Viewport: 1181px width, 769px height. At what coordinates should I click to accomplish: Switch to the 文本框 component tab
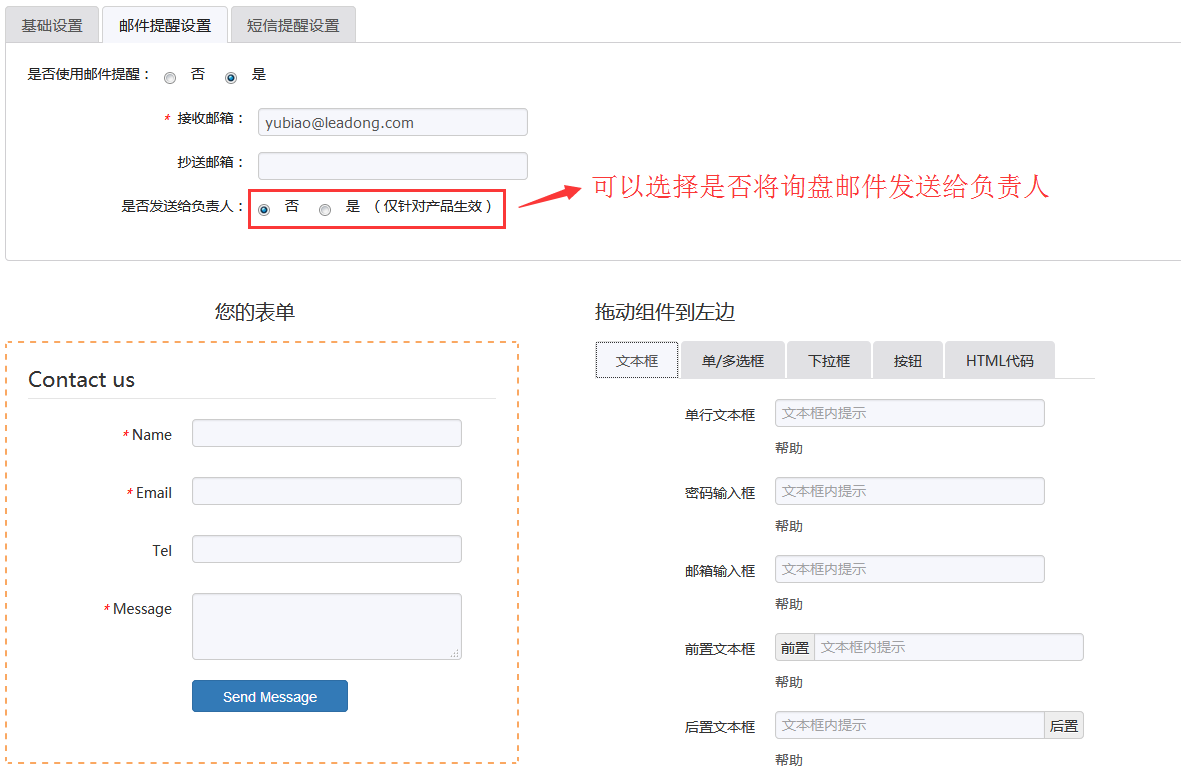tap(636, 359)
